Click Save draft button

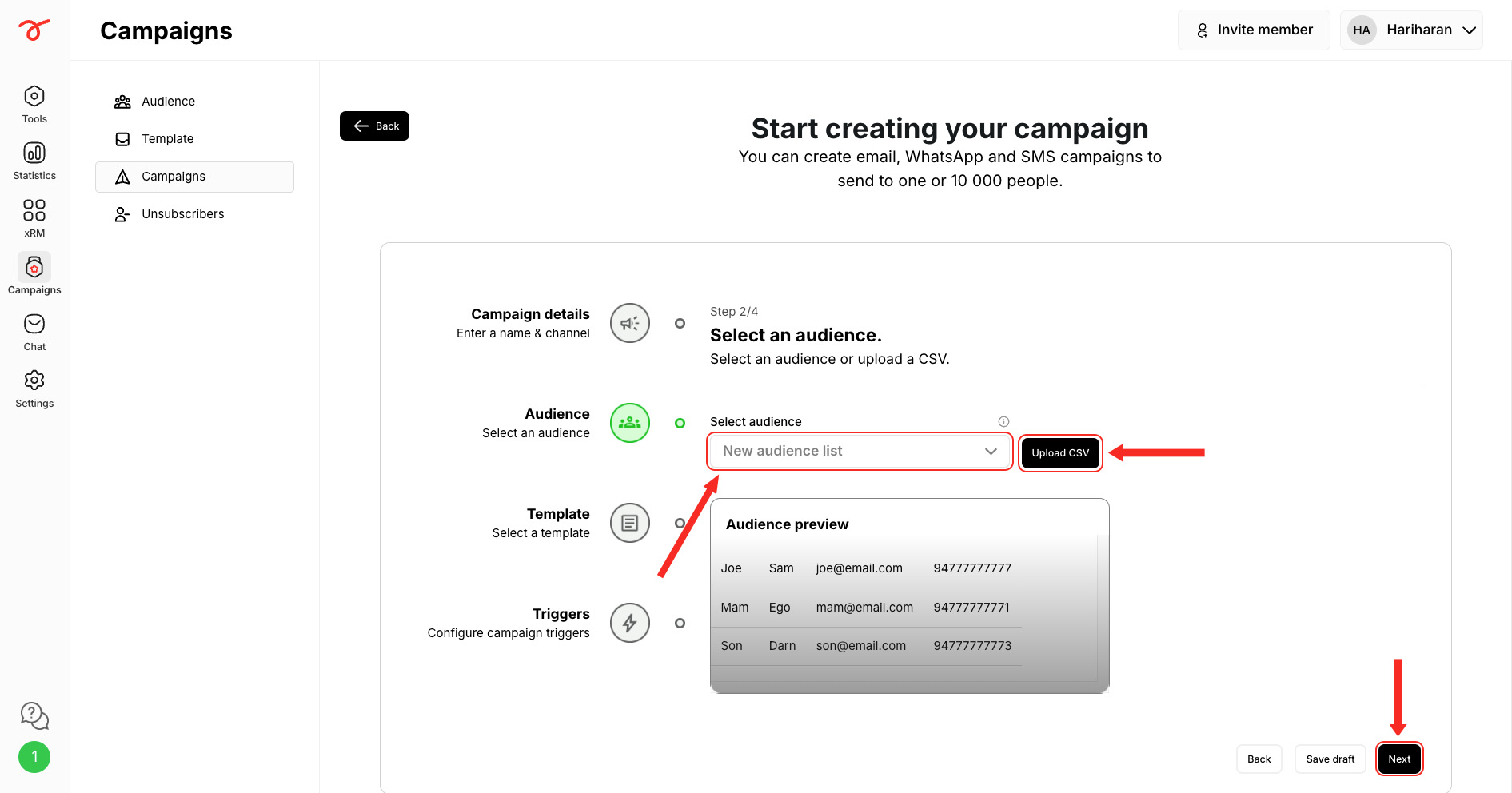1330,759
